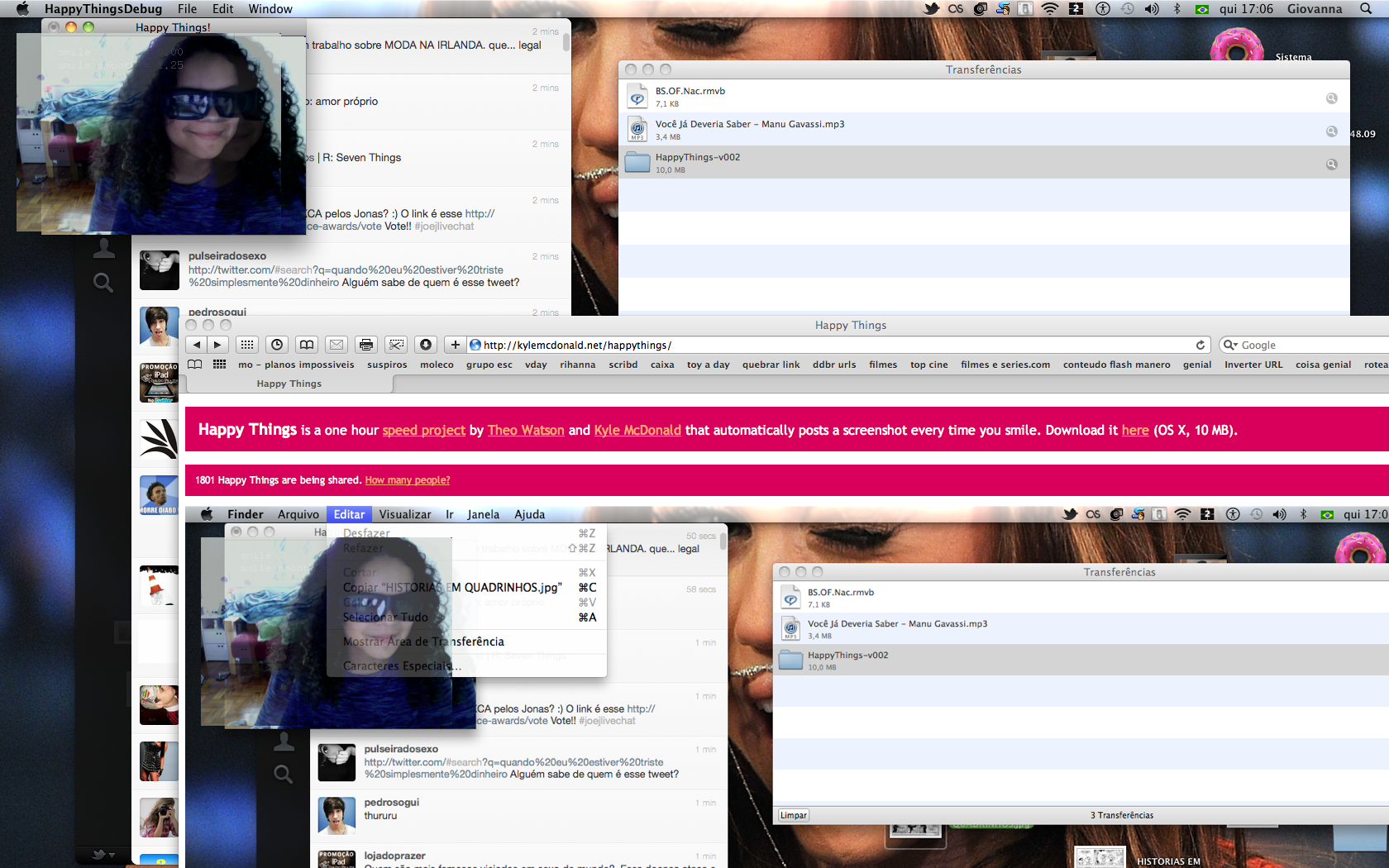Screen dimensions: 1389x868
Task: Open the Wi-Fi status menu
Action: point(1050,9)
